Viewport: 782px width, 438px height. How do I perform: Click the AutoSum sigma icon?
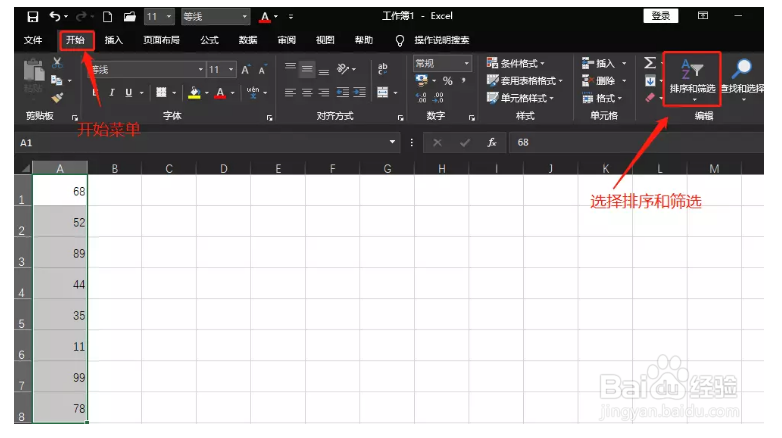click(650, 63)
